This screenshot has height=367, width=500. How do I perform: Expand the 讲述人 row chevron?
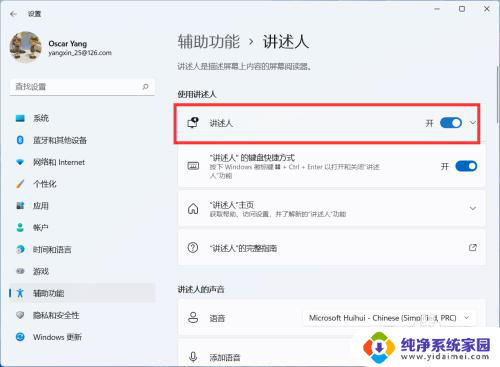(473, 123)
